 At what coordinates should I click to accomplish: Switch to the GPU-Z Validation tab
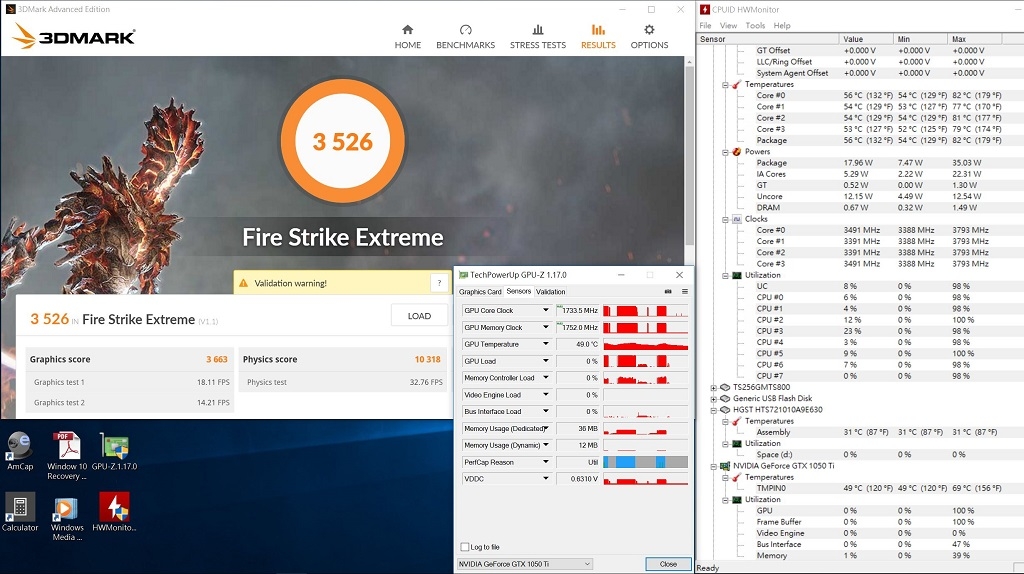551,292
